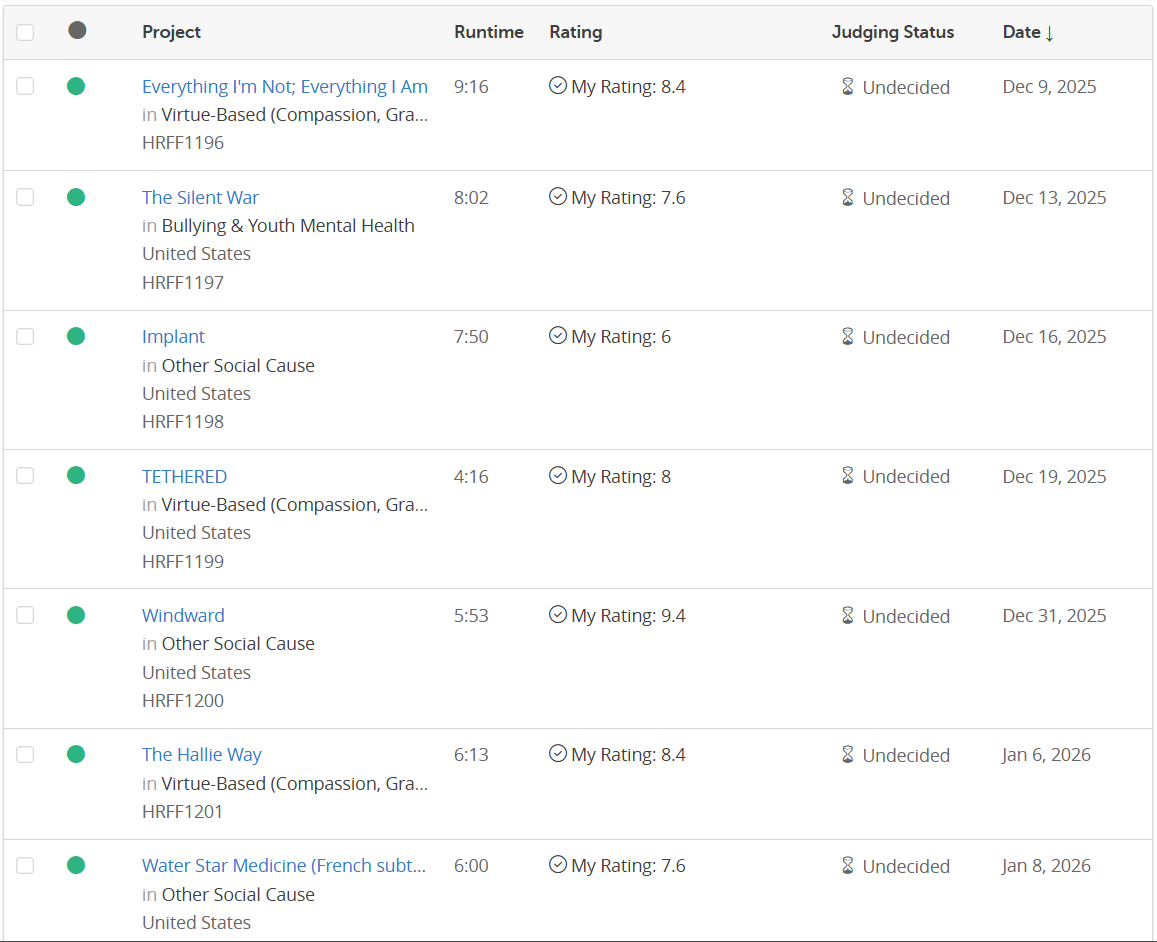Open the TETHERED project link
This screenshot has width=1157, height=942.
(184, 476)
